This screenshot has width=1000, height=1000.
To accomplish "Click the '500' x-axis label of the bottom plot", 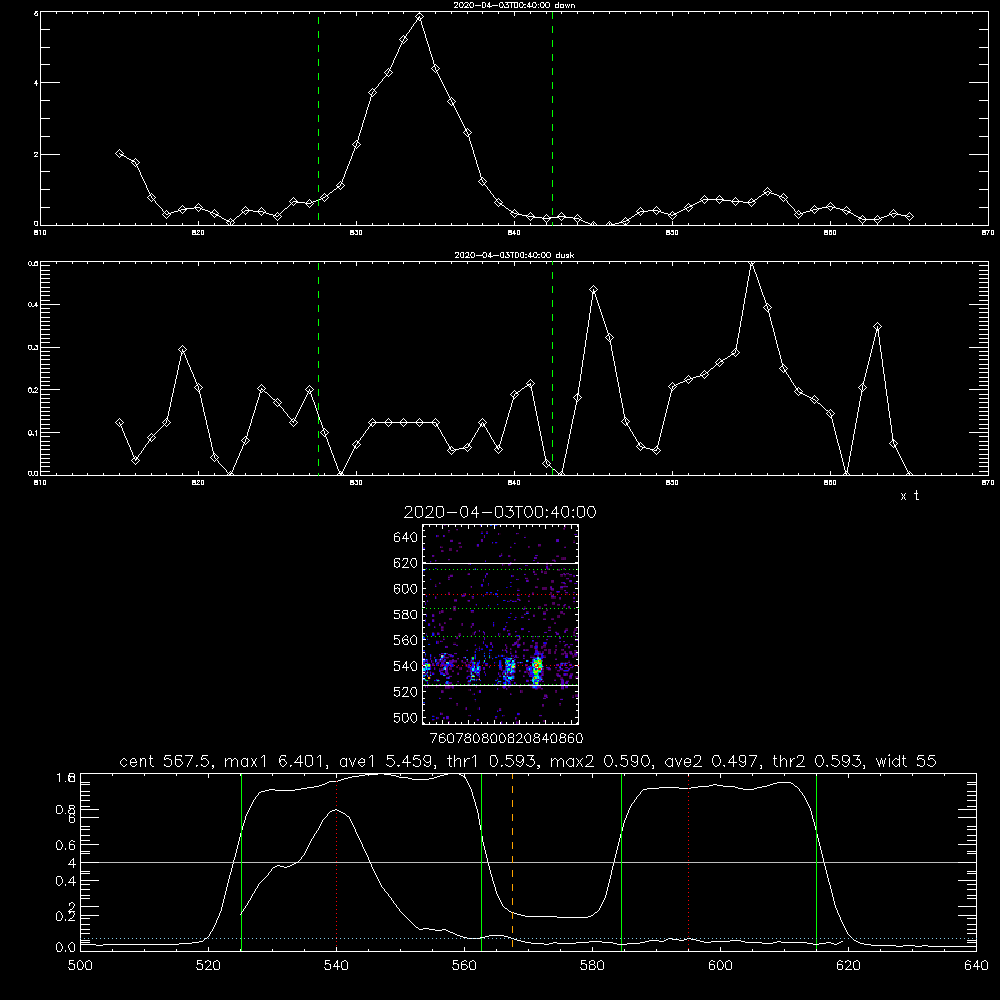I will click(80, 966).
